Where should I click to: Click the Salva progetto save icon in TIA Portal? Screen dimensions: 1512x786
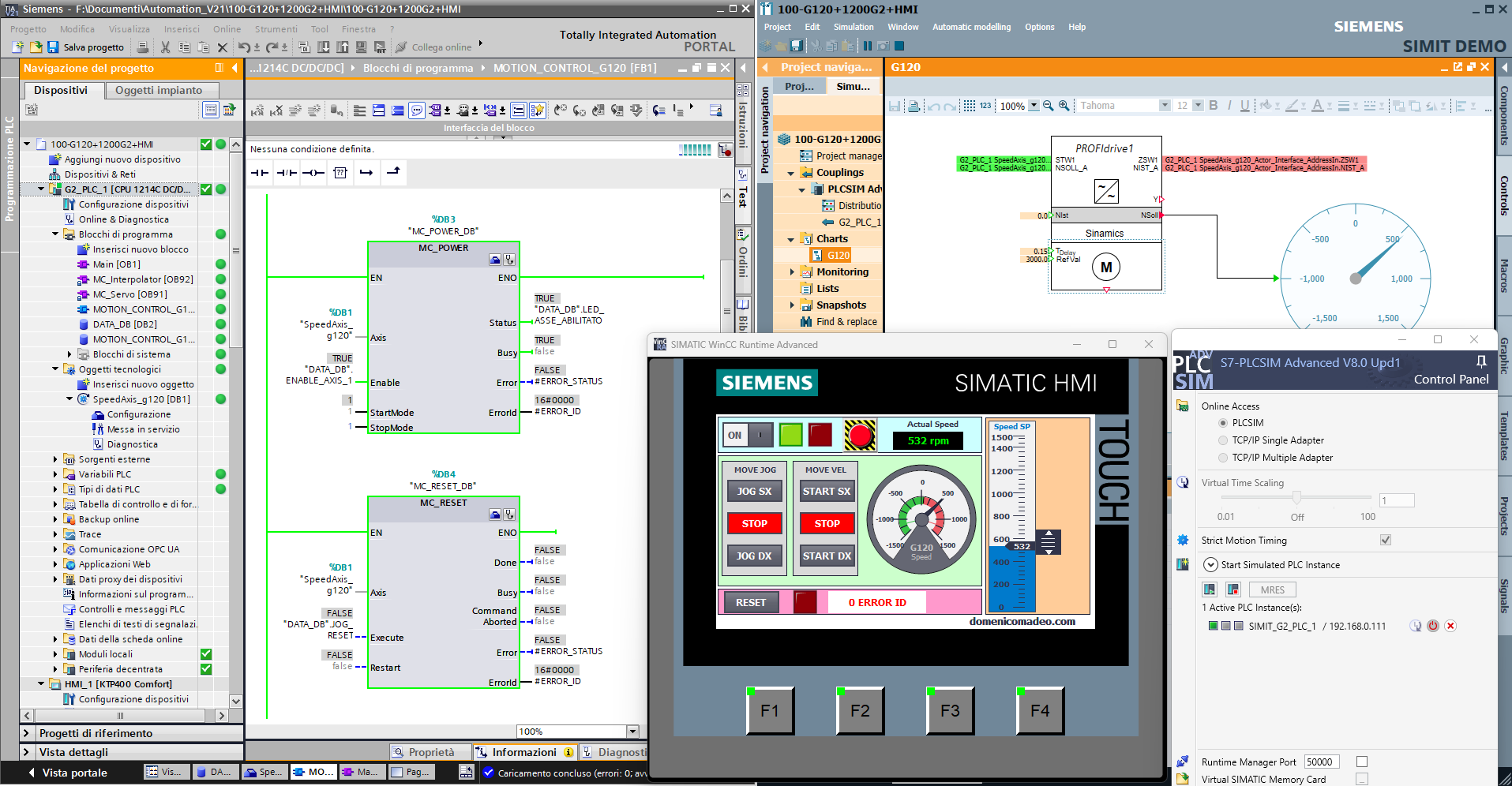click(x=53, y=47)
